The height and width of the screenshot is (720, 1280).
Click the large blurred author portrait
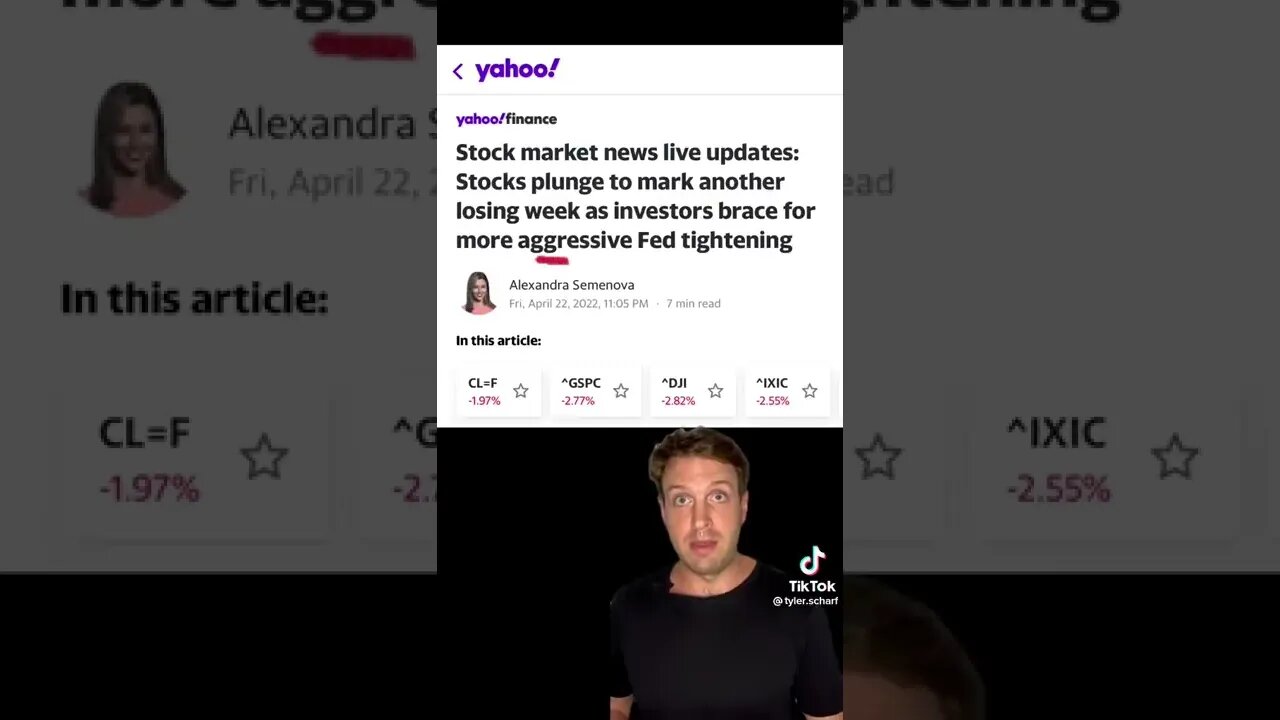[134, 149]
